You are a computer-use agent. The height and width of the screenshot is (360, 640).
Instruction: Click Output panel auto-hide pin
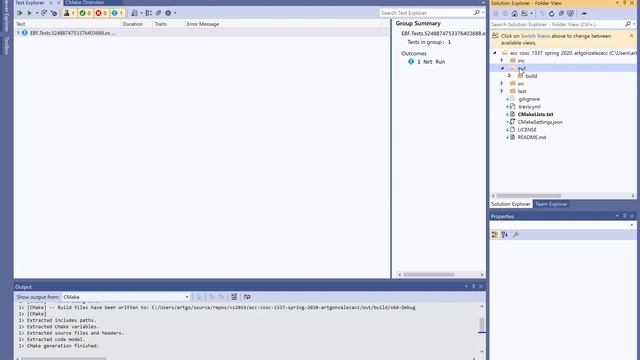click(473, 287)
